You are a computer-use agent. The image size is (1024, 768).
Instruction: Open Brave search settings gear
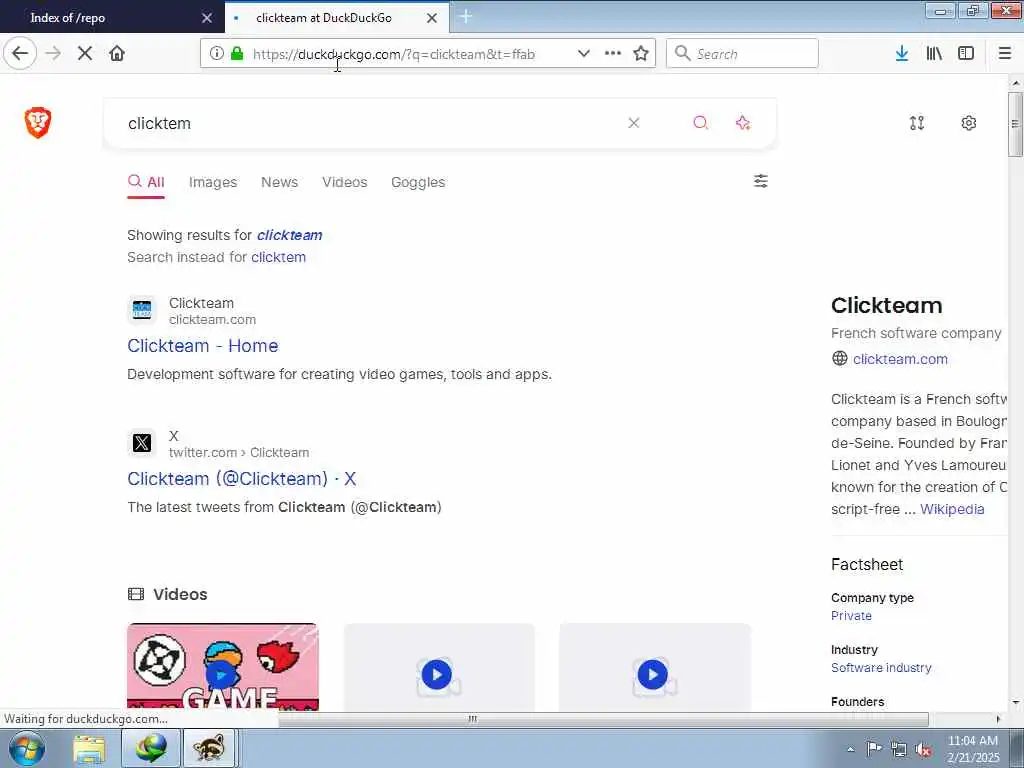click(968, 123)
